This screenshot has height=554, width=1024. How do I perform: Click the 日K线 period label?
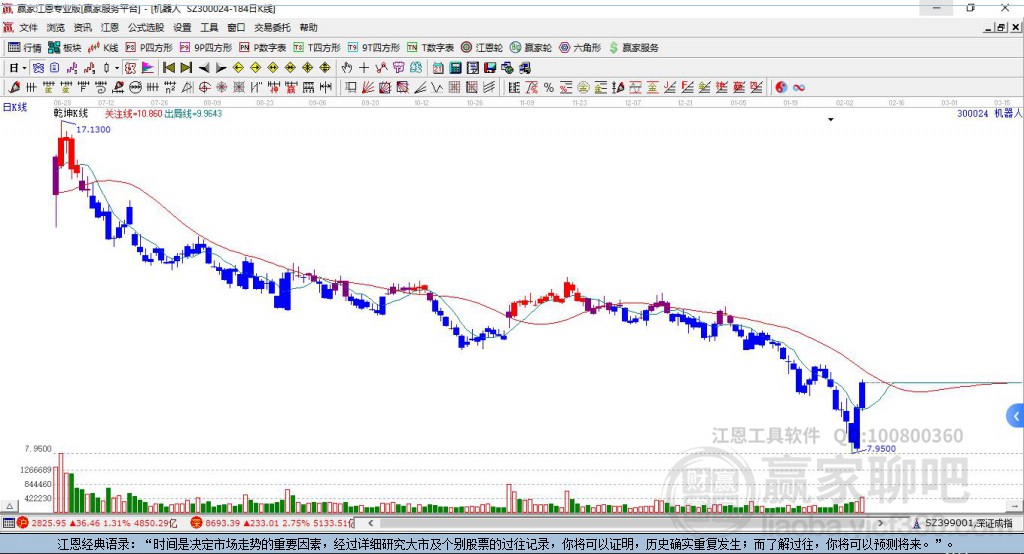15,107
